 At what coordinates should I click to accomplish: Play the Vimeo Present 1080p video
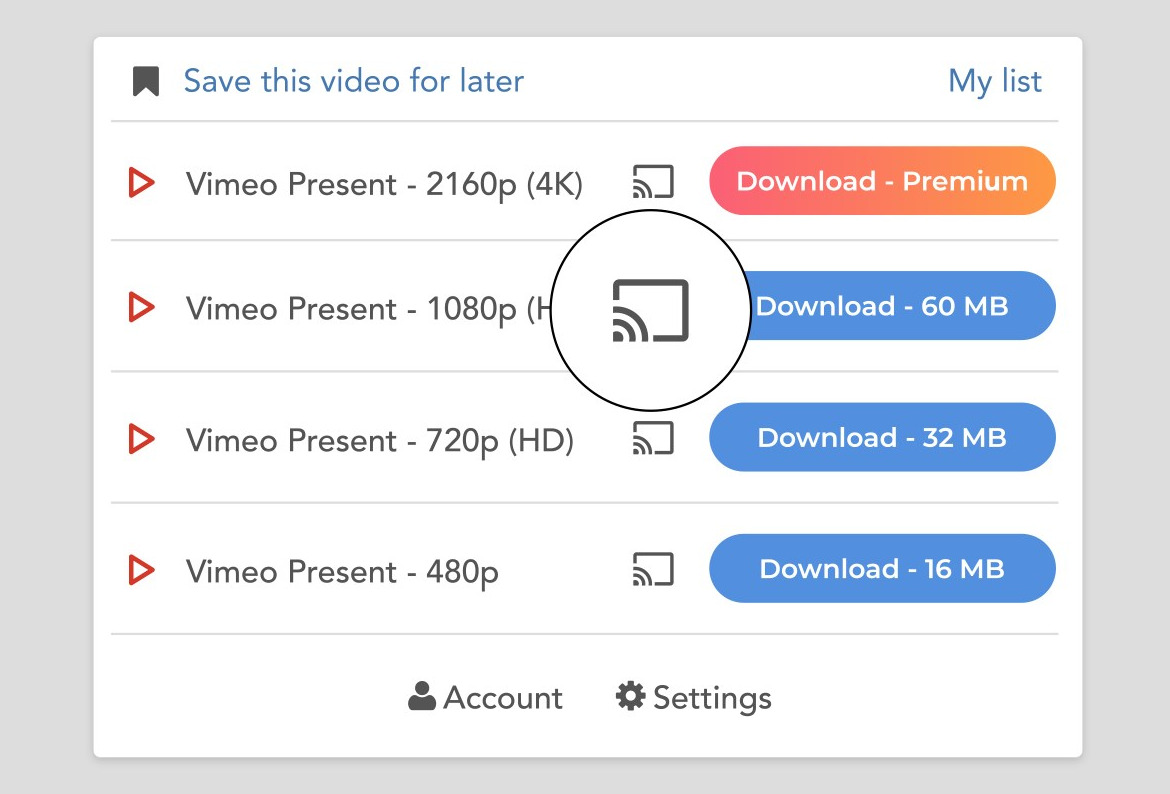[142, 307]
